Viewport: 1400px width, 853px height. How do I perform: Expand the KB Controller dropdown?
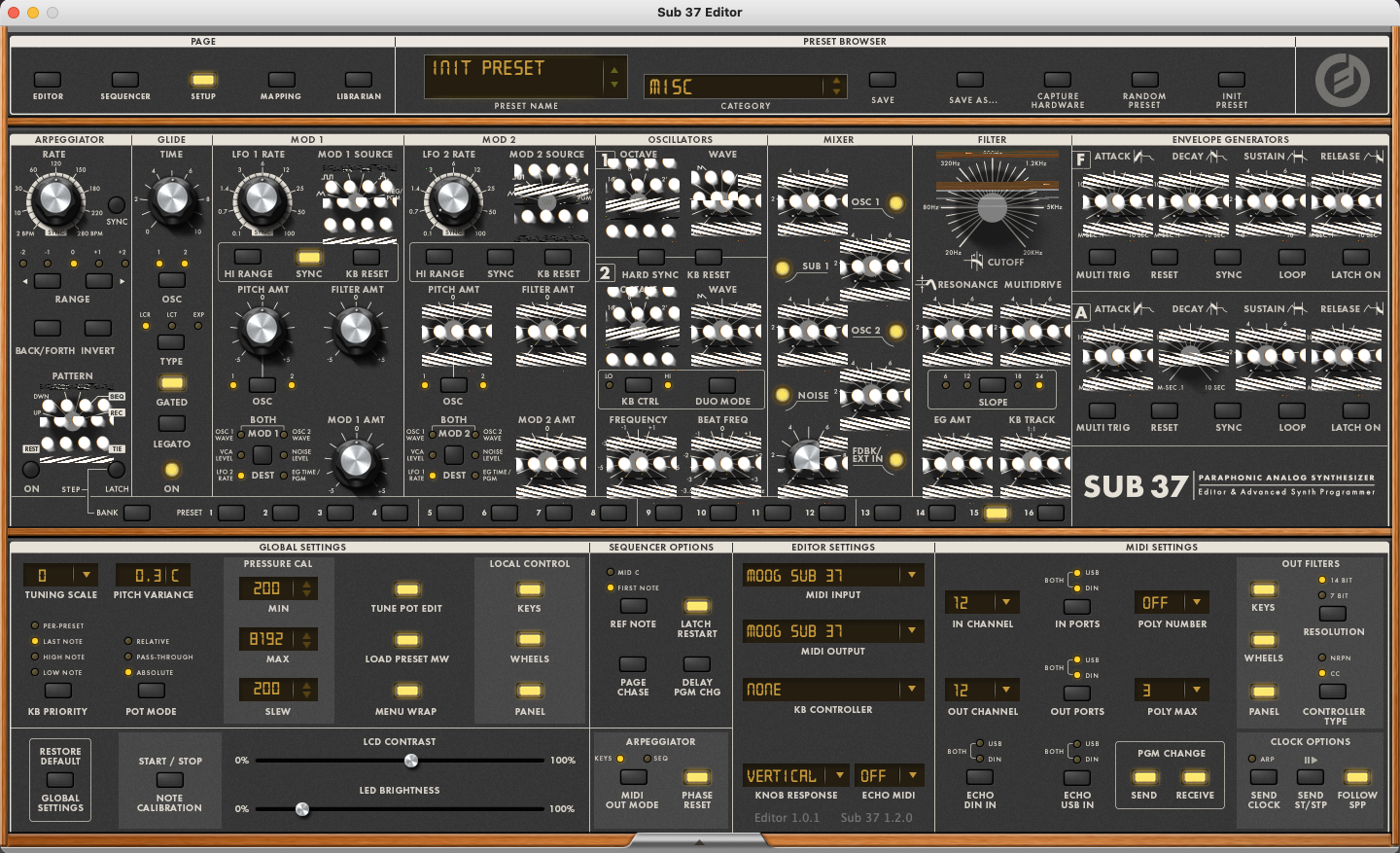point(912,690)
